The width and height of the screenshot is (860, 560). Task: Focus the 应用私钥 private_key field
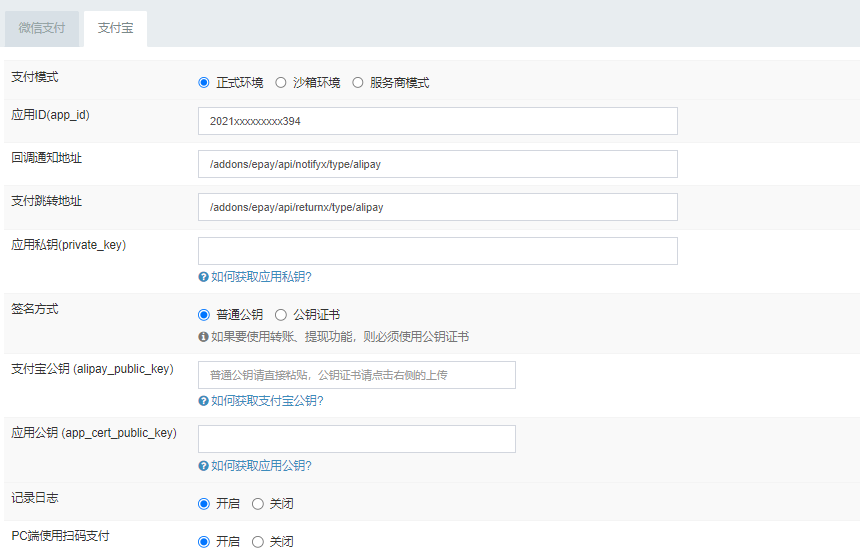coord(438,251)
